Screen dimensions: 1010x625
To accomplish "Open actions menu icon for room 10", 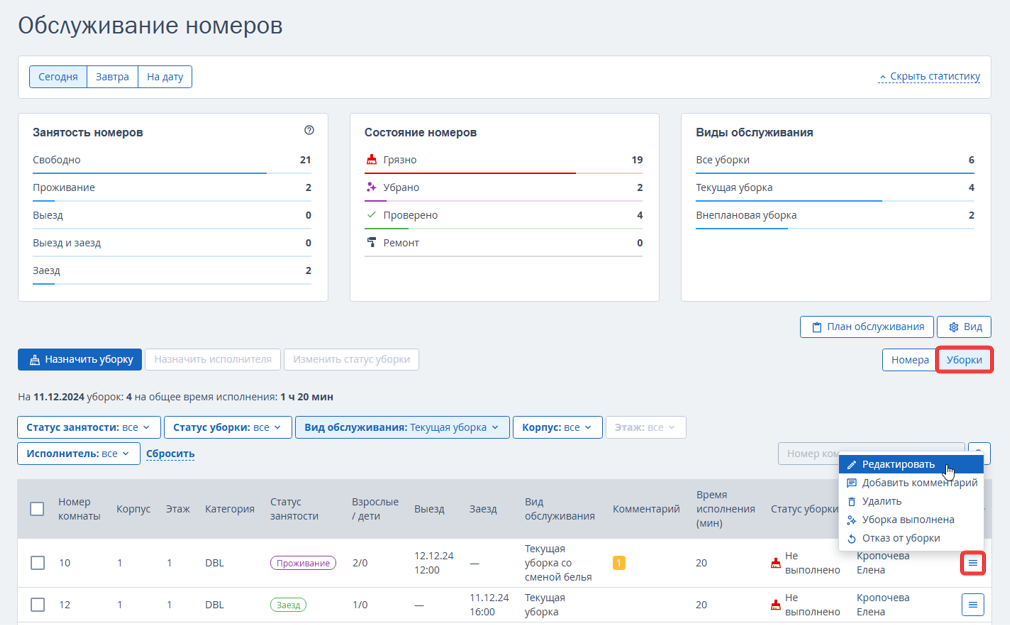I will (x=973, y=563).
